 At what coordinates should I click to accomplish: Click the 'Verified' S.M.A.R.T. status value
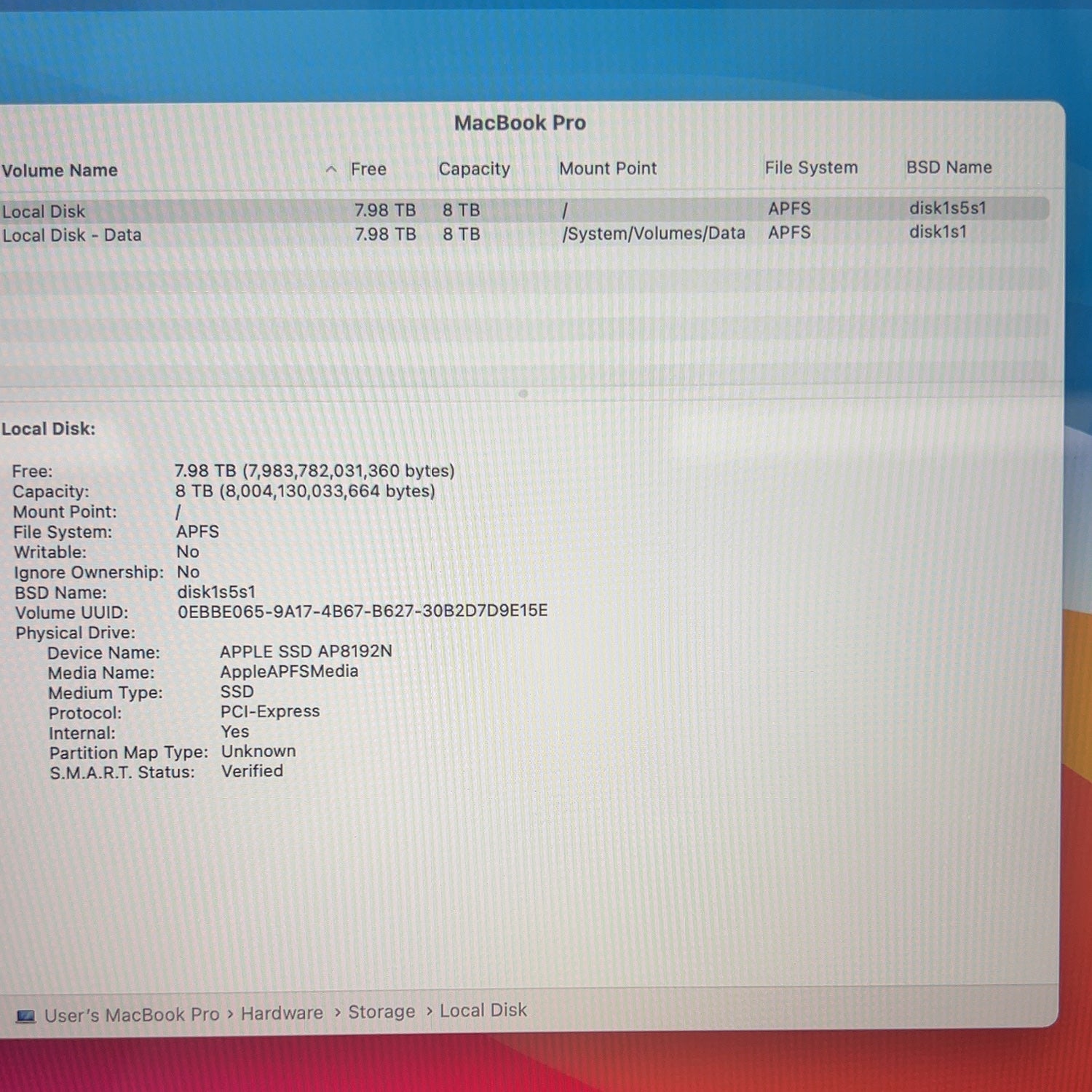pyautogui.click(x=252, y=771)
